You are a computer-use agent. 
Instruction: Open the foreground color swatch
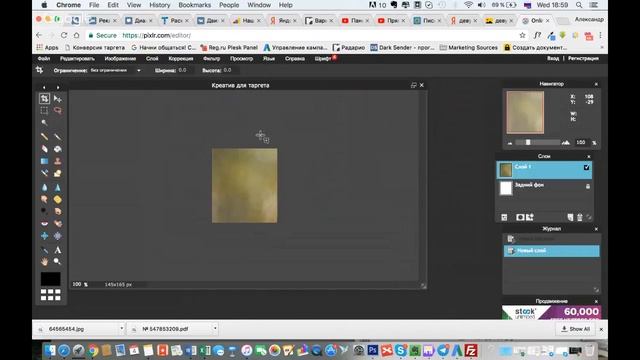tap(51, 279)
